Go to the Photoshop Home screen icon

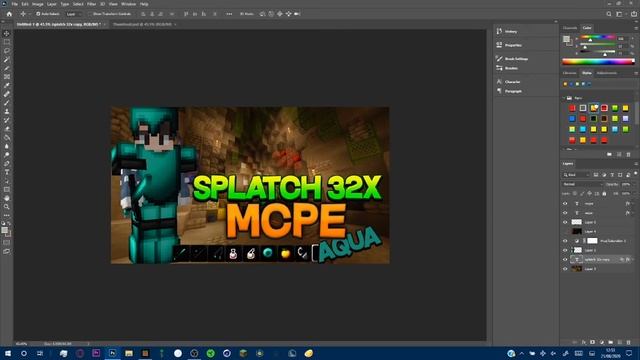click(9, 14)
